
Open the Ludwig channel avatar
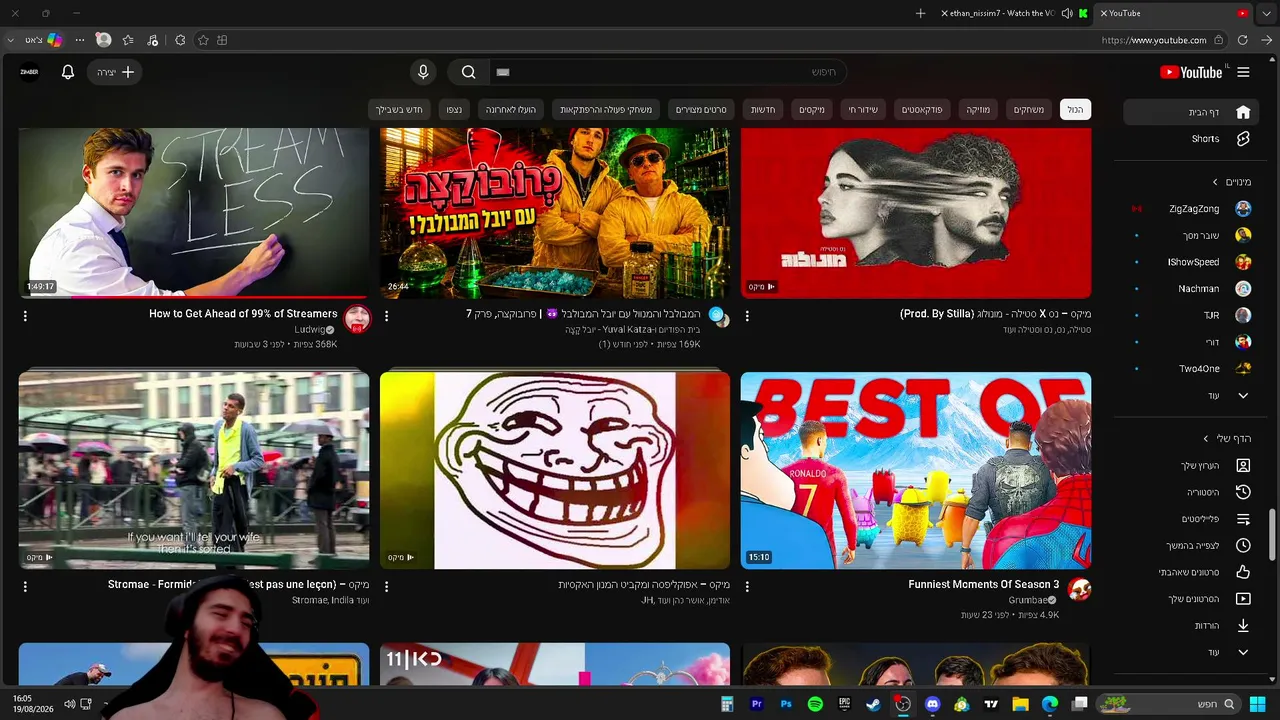click(x=357, y=319)
